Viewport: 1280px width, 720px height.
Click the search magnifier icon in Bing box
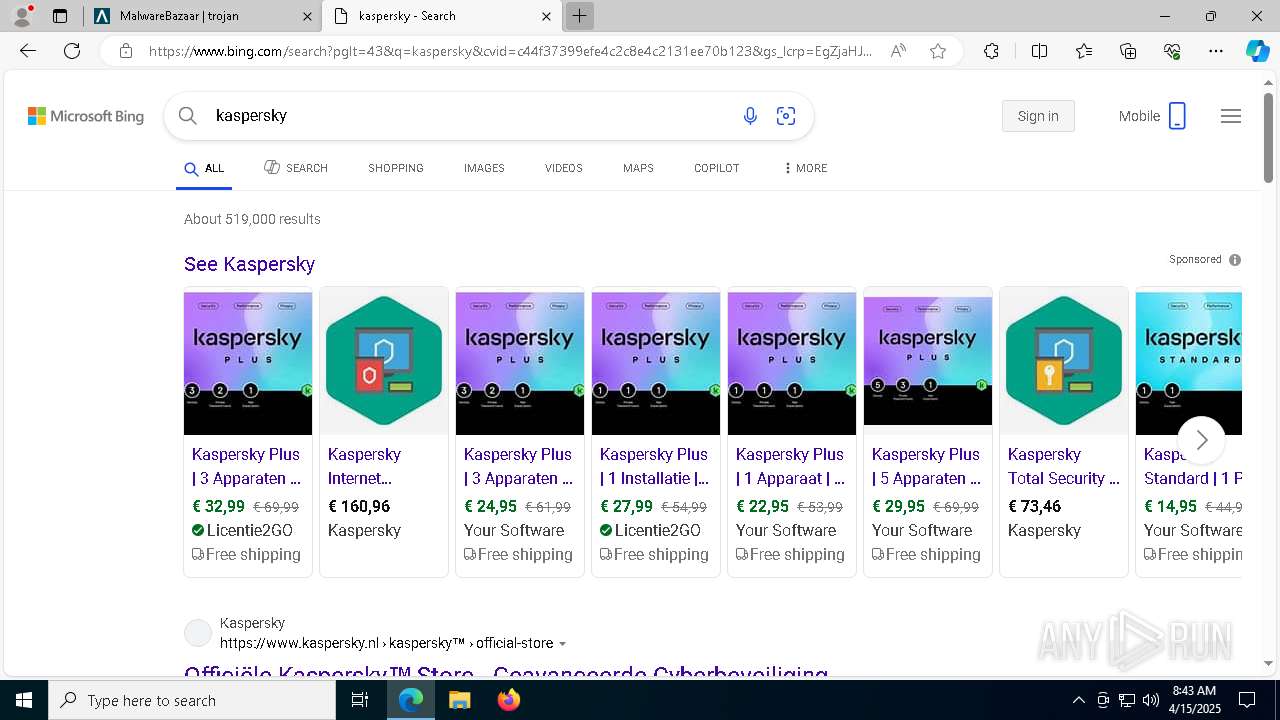pyautogui.click(x=187, y=116)
